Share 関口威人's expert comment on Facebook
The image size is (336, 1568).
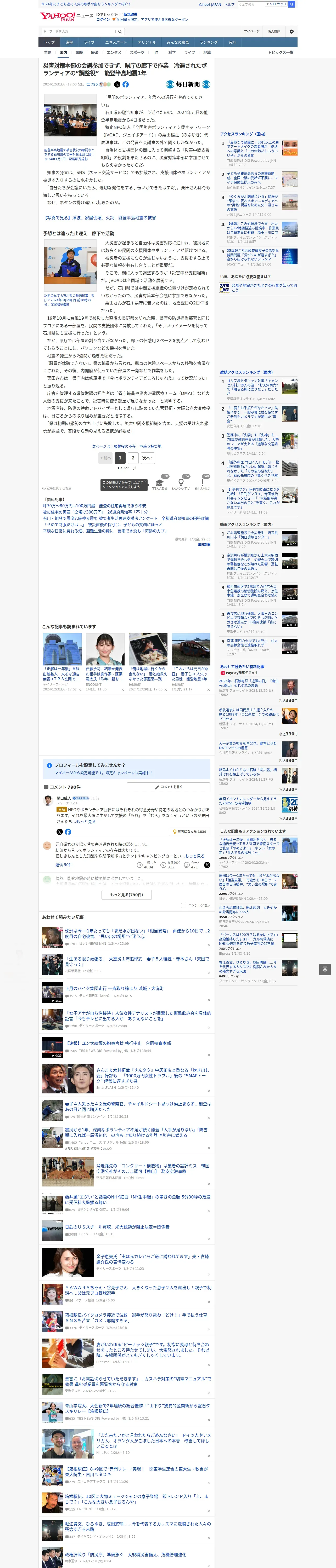[68, 832]
